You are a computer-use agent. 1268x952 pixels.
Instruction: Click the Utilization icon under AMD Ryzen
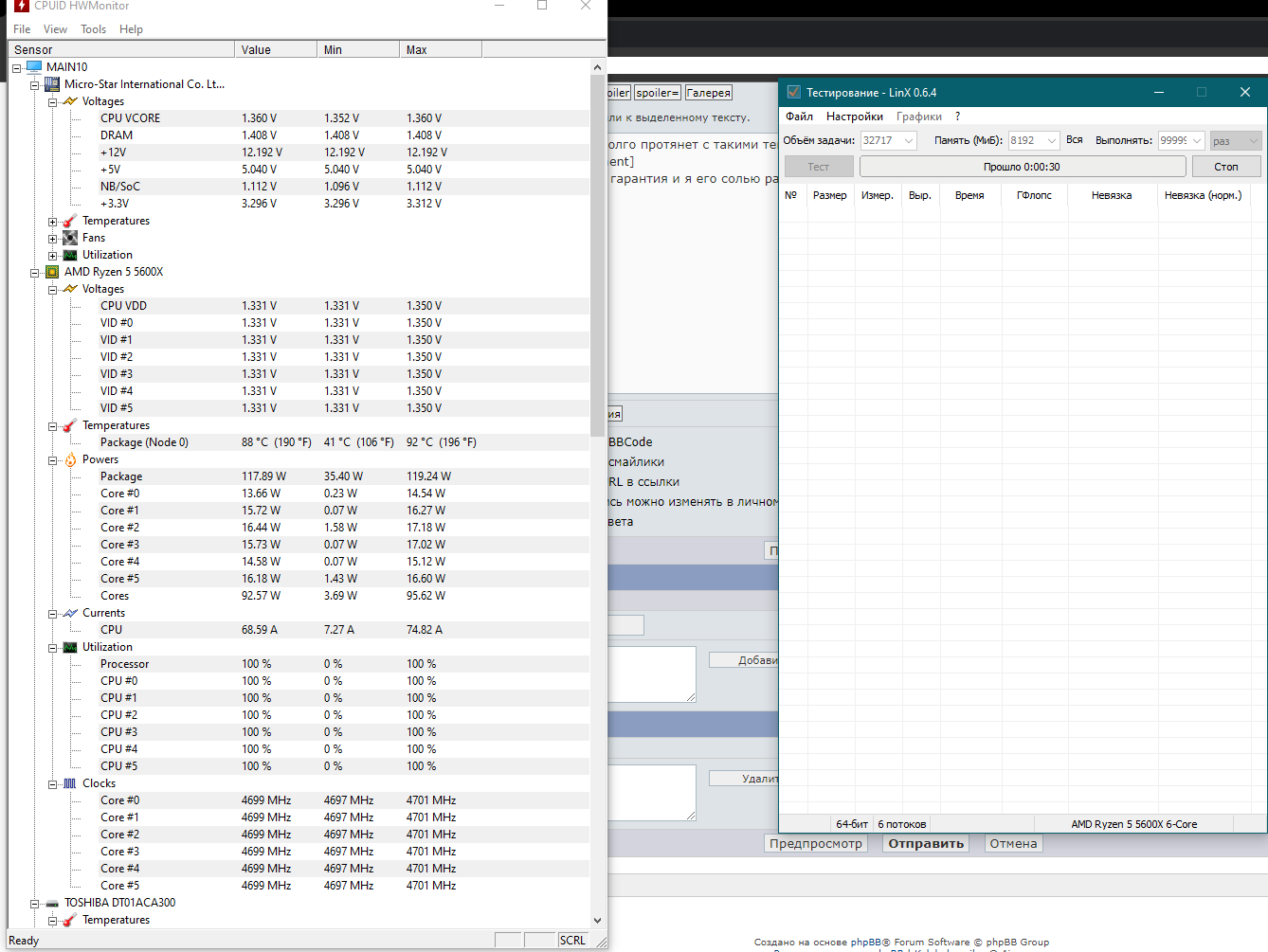tap(70, 647)
